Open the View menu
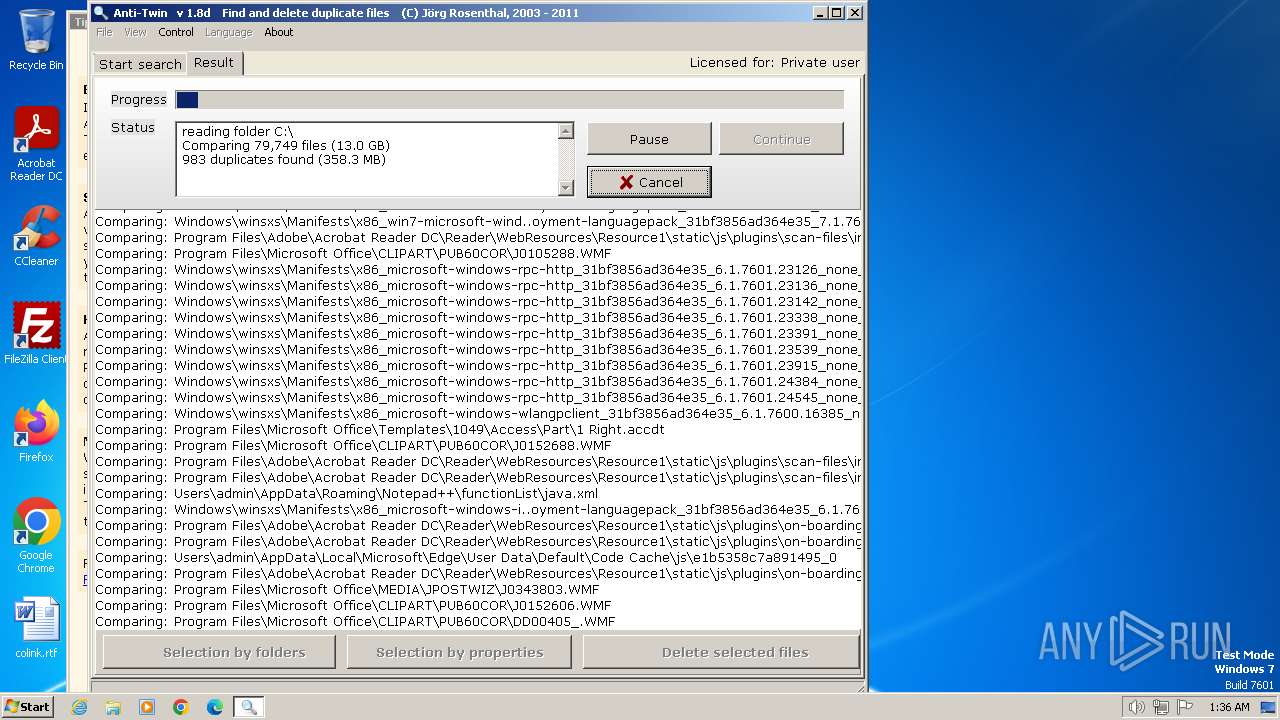The width and height of the screenshot is (1280, 720). (135, 32)
